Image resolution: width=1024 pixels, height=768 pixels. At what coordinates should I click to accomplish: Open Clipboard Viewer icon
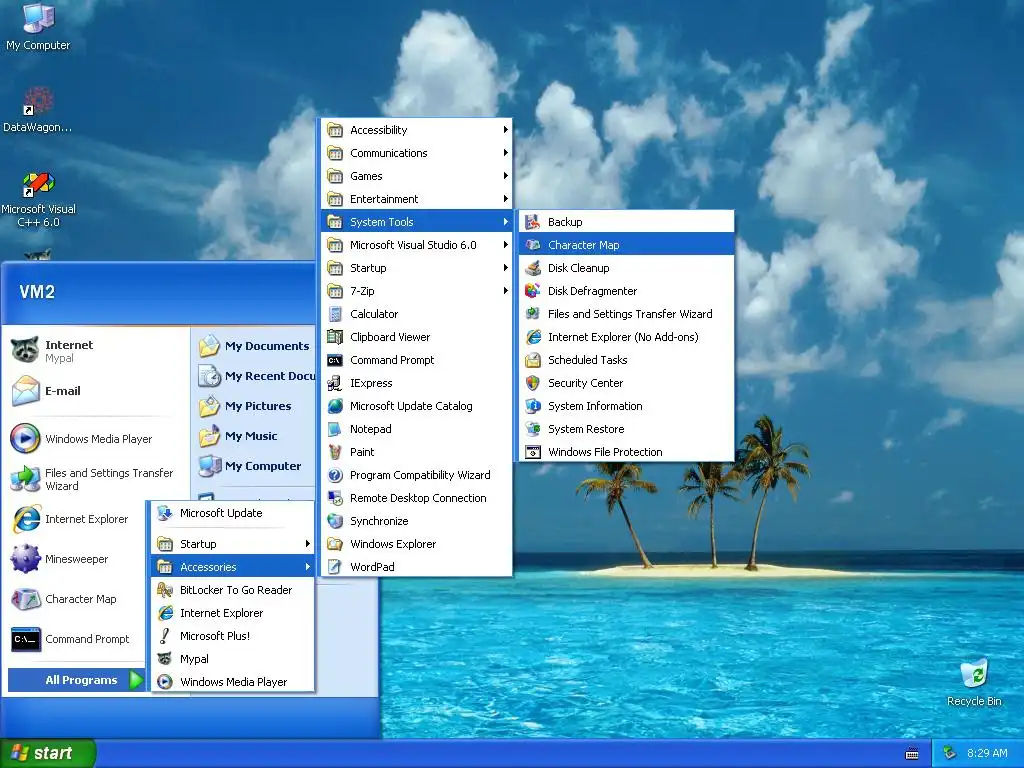pyautogui.click(x=335, y=337)
